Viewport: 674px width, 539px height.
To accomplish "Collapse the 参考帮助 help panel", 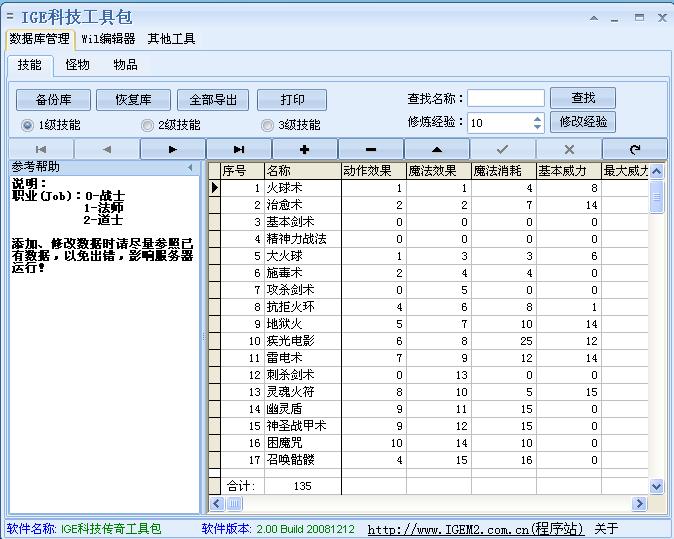I will [x=191, y=168].
